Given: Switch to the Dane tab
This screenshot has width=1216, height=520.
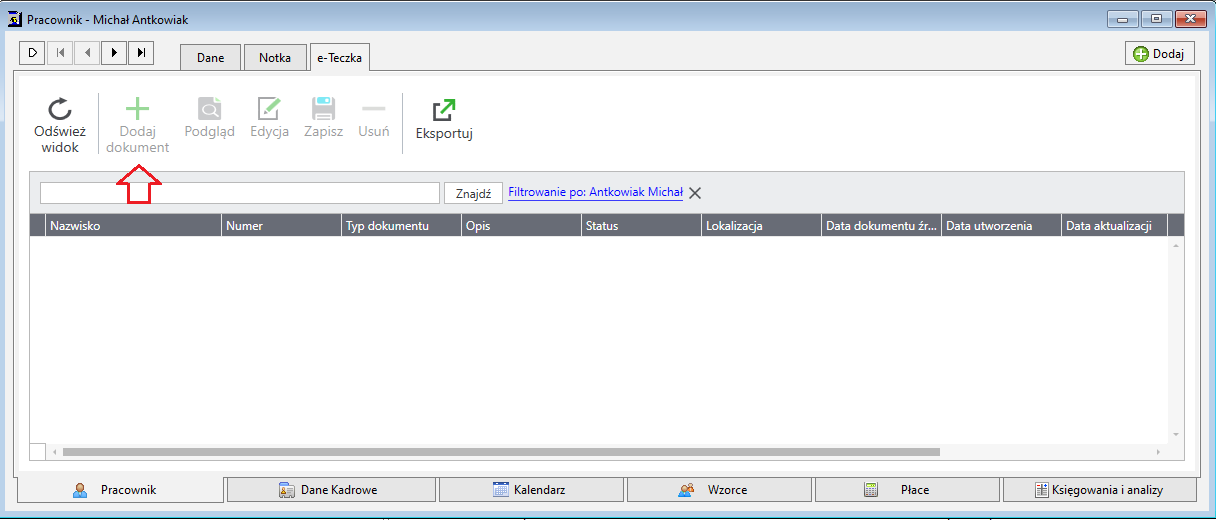Looking at the screenshot, I should pos(210,57).
